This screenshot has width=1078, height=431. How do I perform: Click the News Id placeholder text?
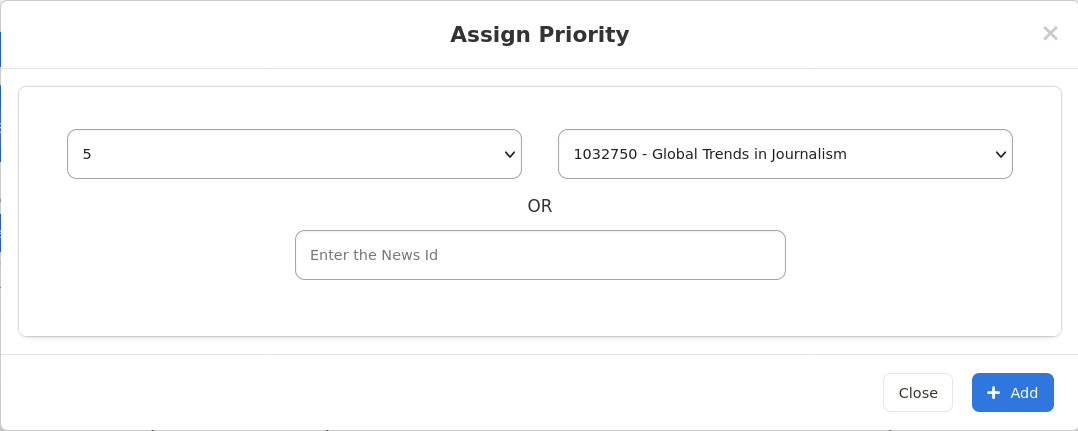[x=374, y=255]
